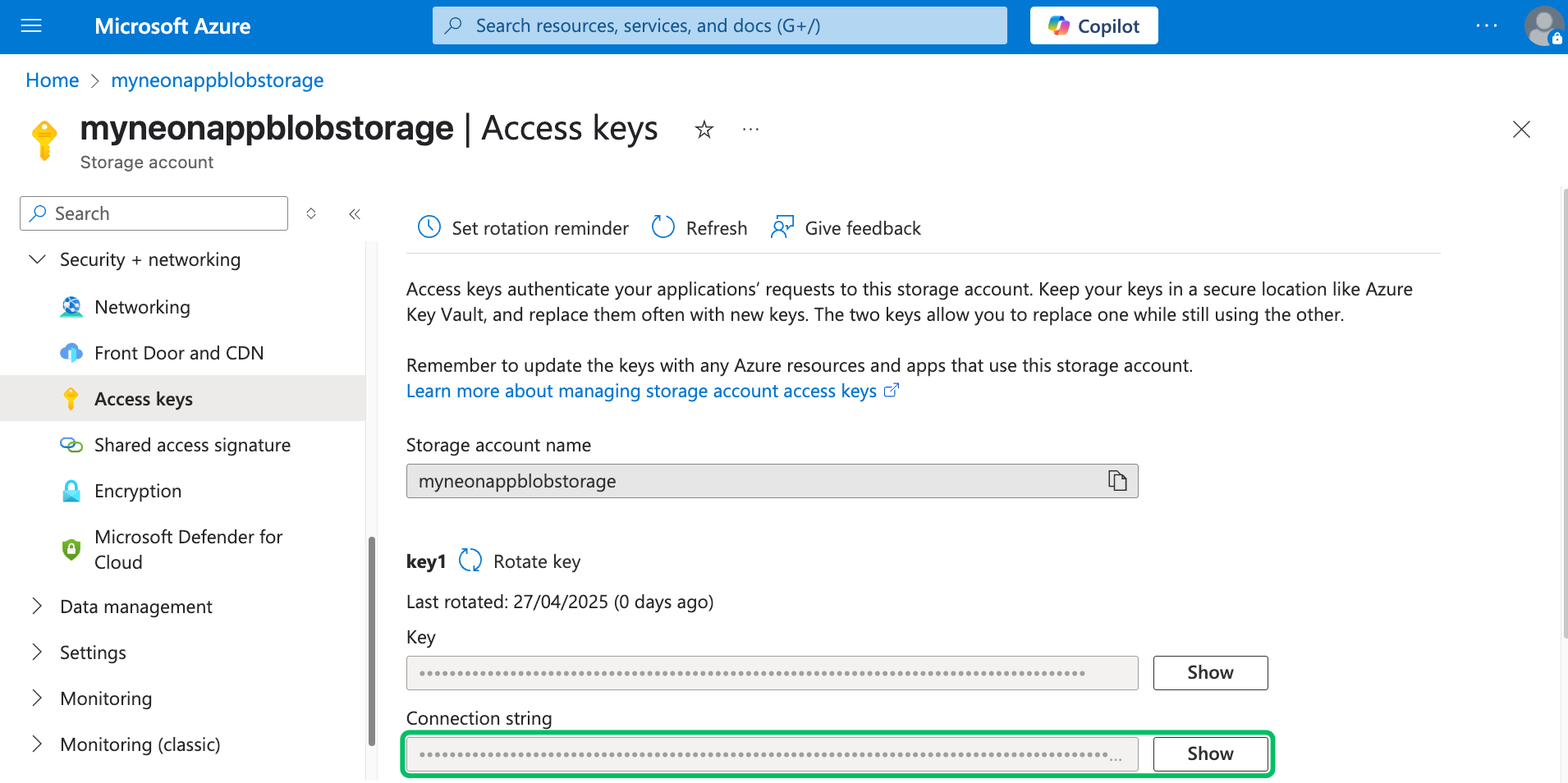Open Front Door and CDN

tap(178, 352)
